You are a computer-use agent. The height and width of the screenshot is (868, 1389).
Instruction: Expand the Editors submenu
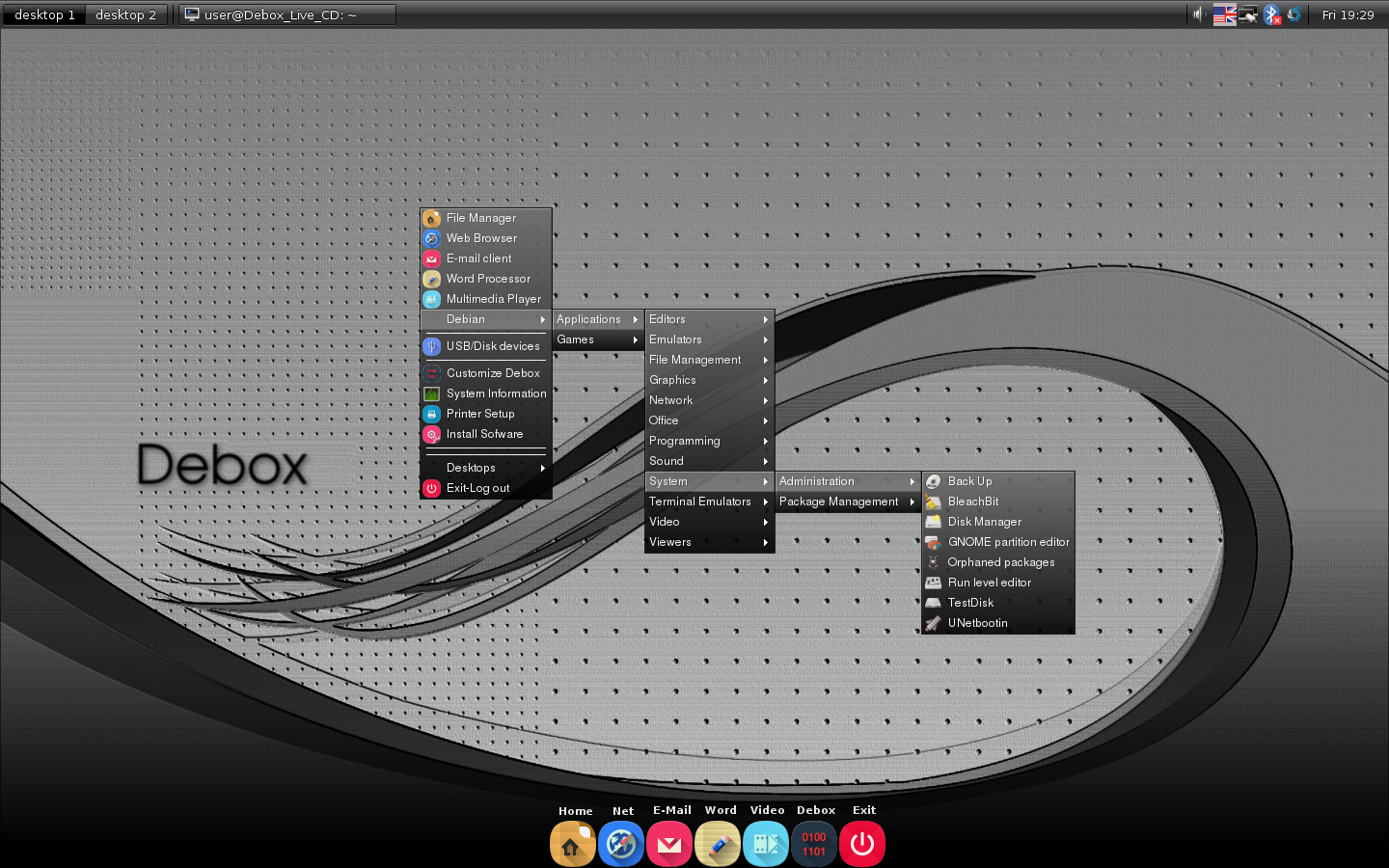(709, 319)
